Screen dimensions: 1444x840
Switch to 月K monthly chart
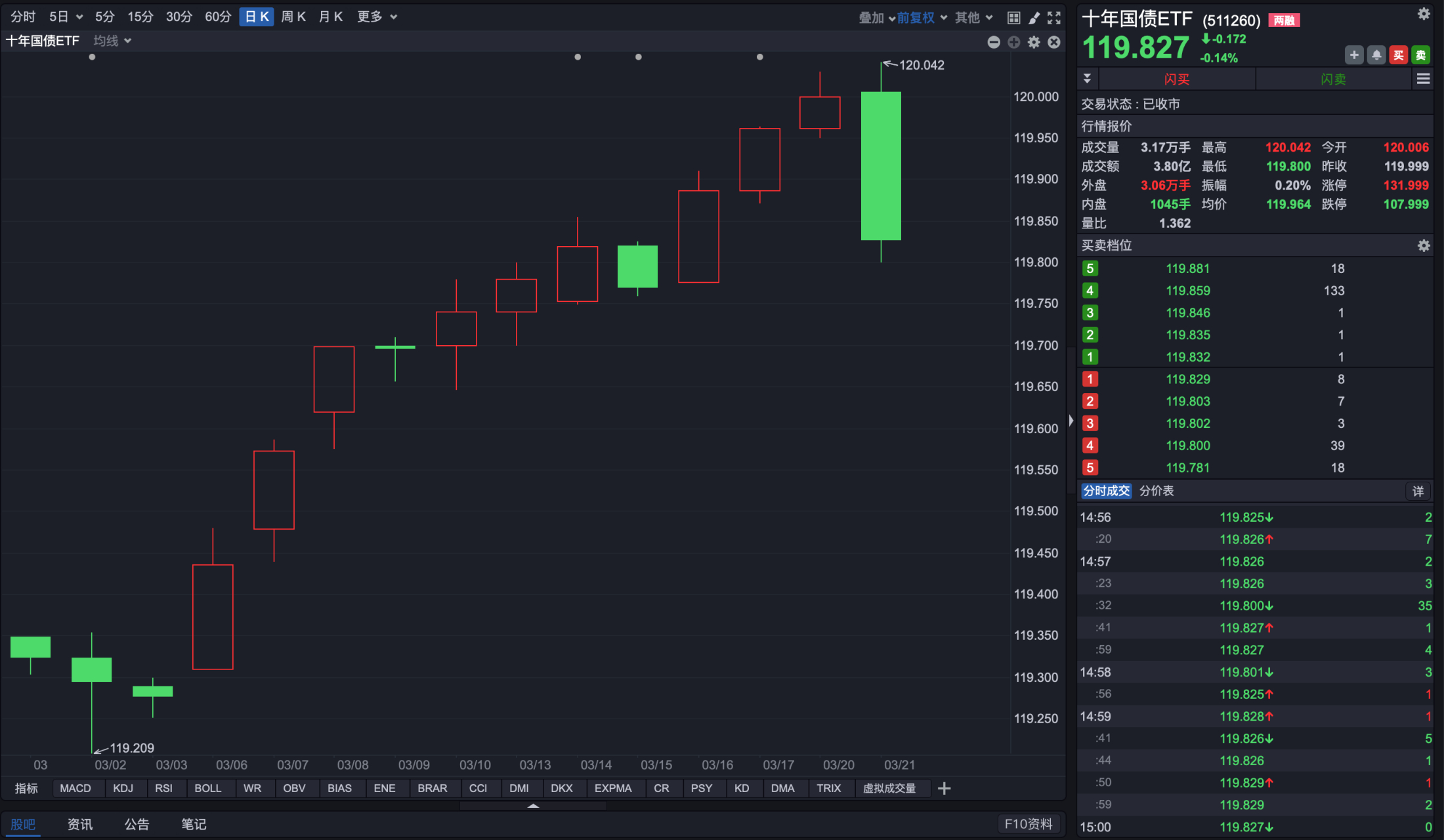[331, 17]
